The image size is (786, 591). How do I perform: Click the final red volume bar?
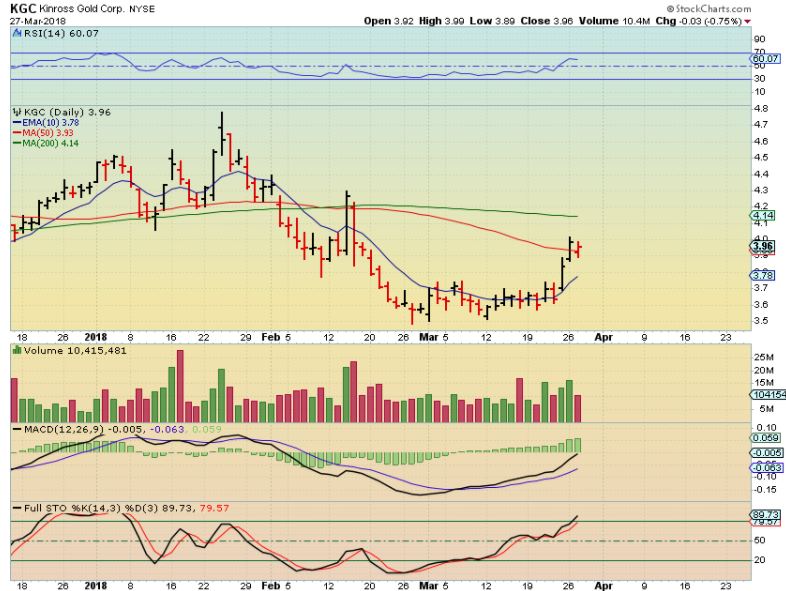click(x=577, y=409)
